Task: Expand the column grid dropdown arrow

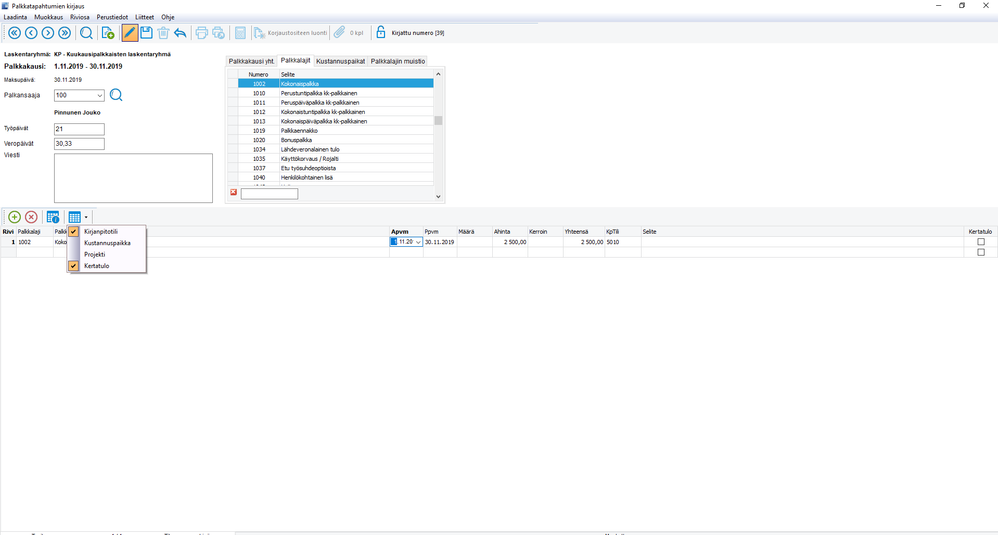Action: (86, 218)
